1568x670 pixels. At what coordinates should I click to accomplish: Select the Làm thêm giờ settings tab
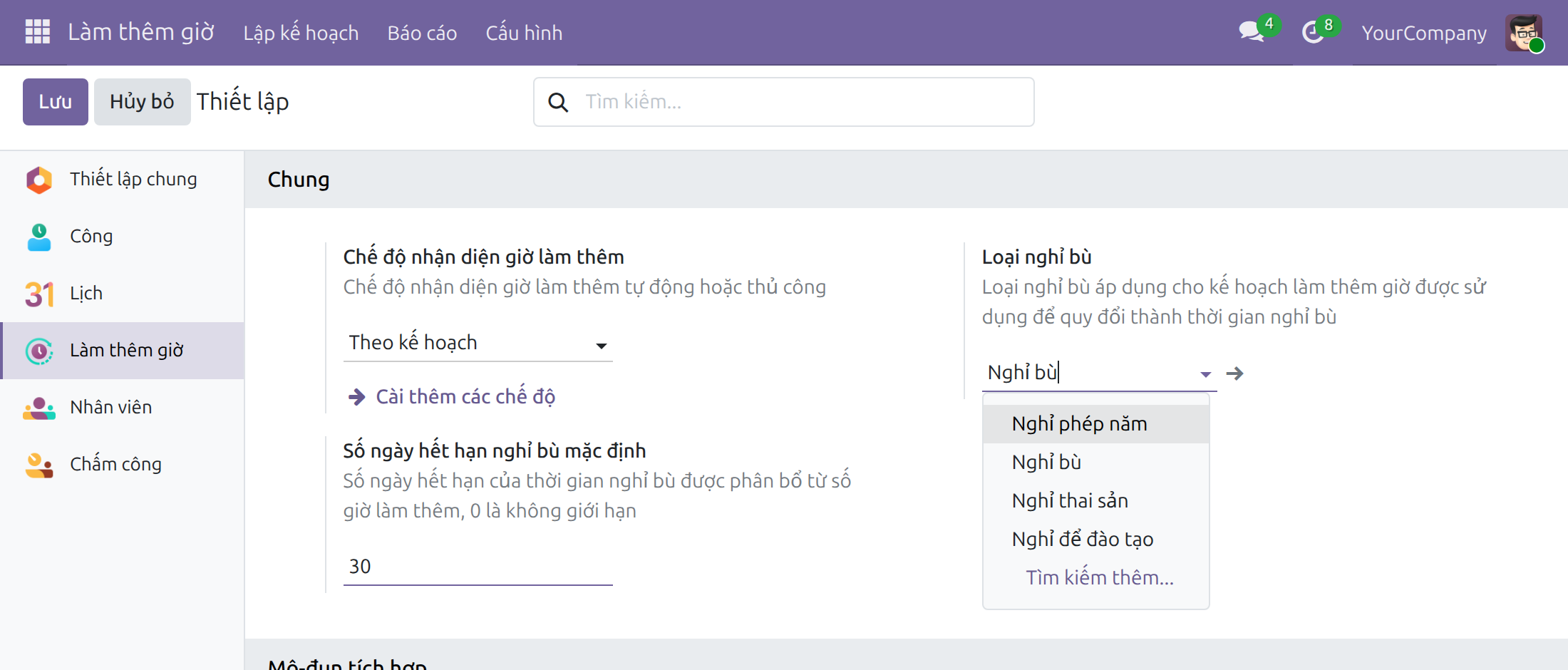click(x=123, y=351)
